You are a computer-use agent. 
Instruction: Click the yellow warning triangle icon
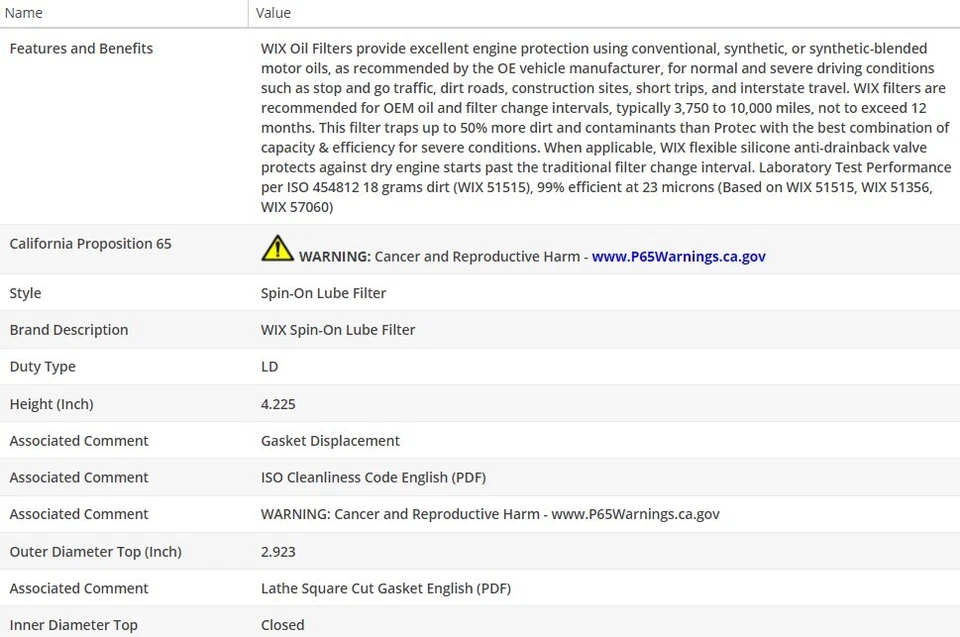click(x=277, y=248)
